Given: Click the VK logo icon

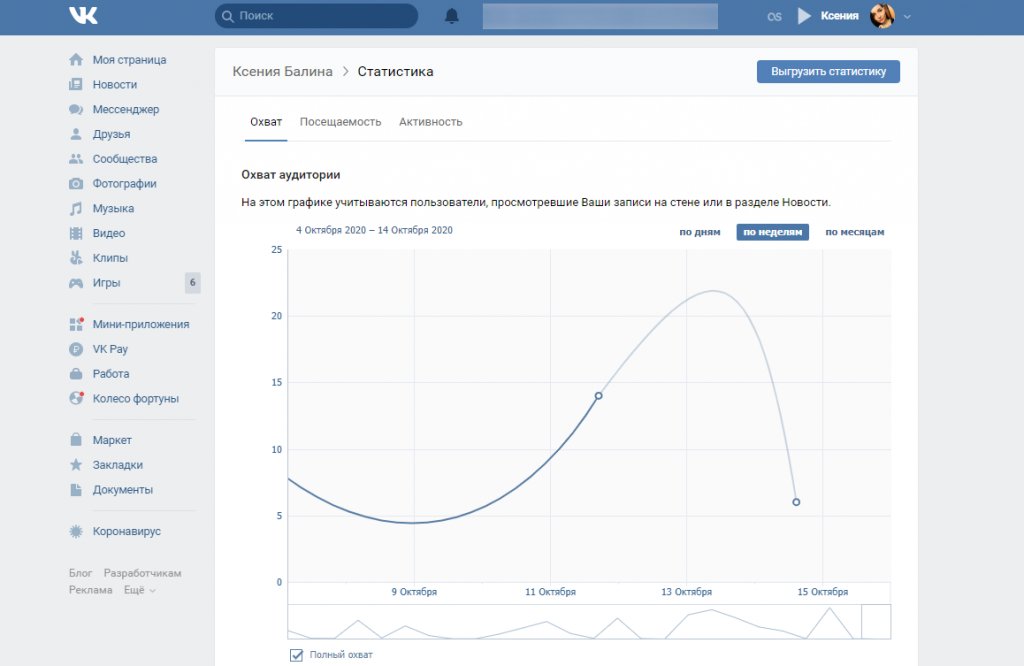Looking at the screenshot, I should (x=83, y=16).
